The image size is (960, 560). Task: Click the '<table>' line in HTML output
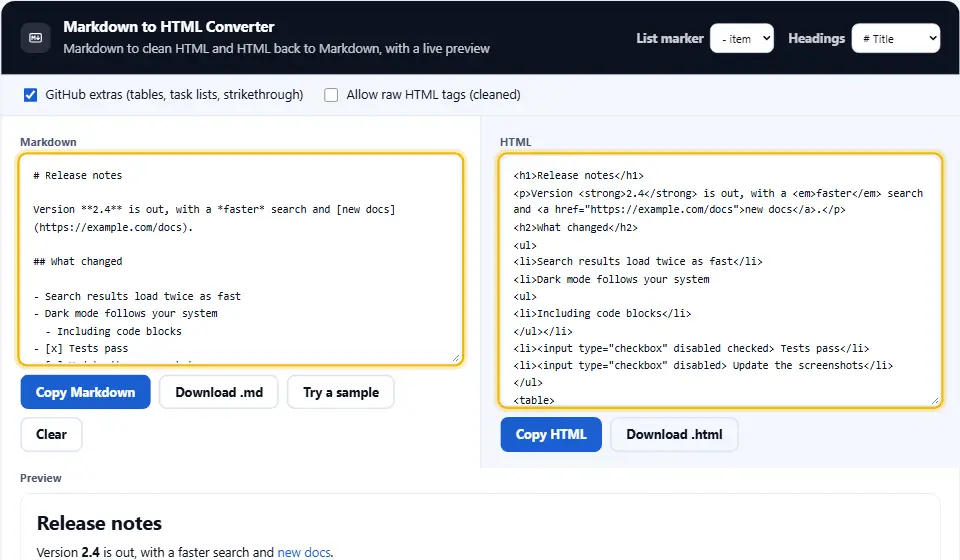[534, 400]
